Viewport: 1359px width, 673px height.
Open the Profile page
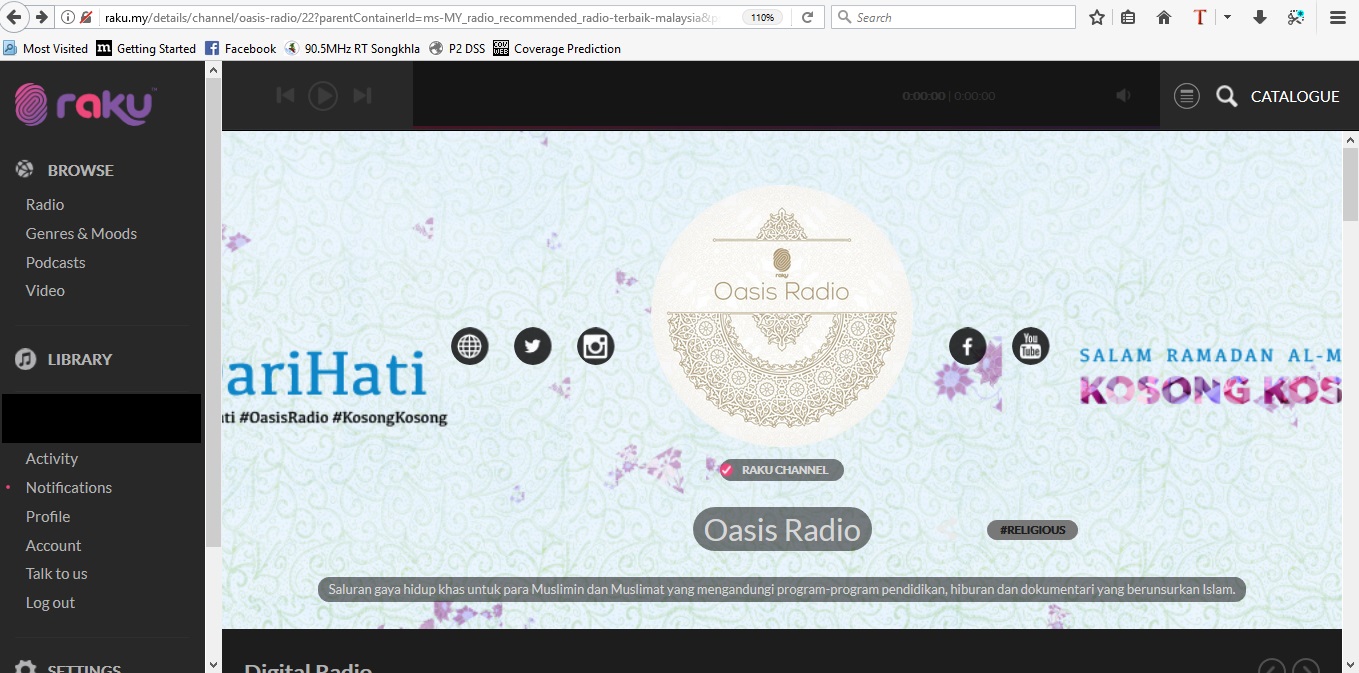tap(48, 516)
